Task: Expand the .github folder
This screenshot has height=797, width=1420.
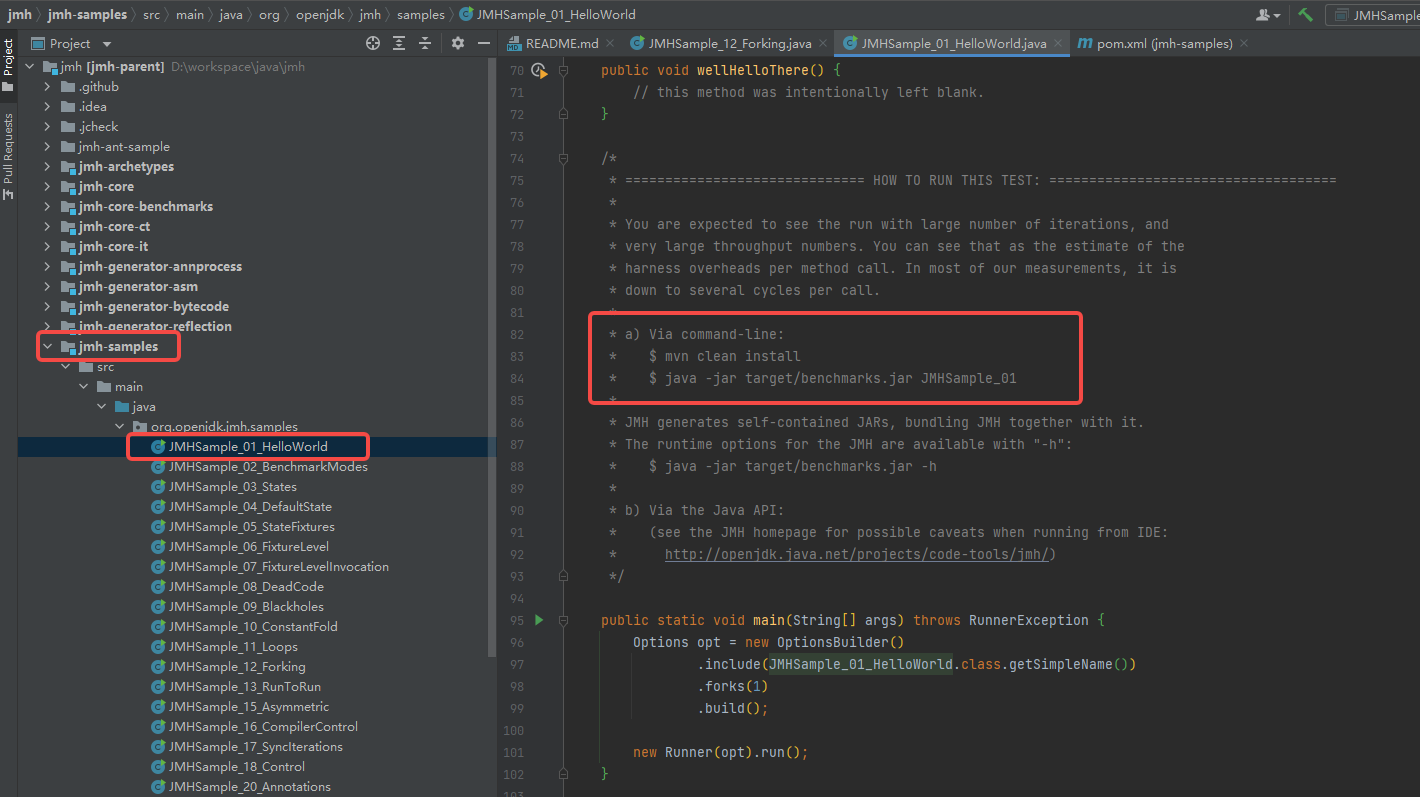Action: (x=47, y=87)
